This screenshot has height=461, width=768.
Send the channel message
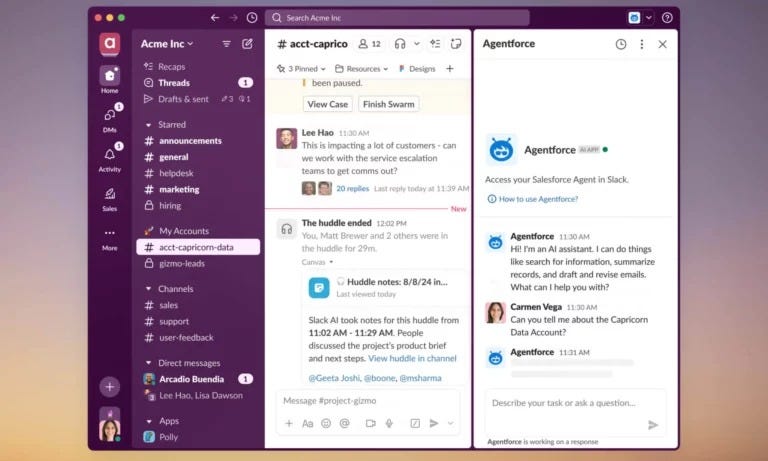point(433,423)
